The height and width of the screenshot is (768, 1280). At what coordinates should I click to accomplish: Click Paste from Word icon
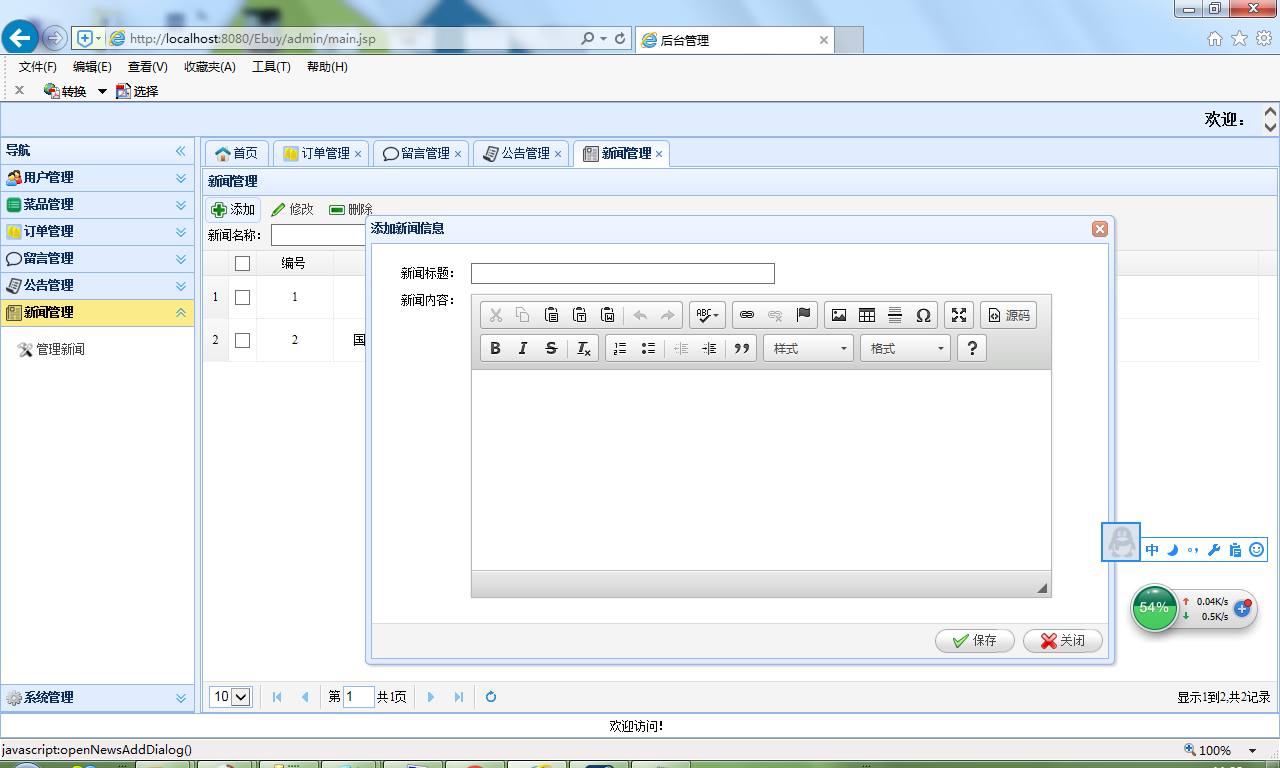click(607, 315)
